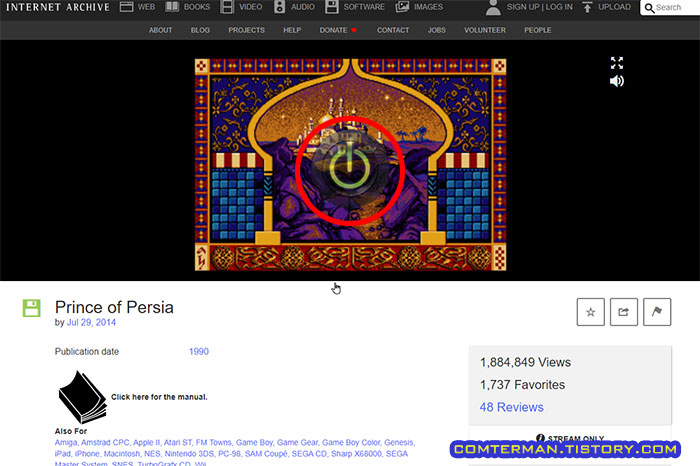Open the 48 Reviews link

512,407
